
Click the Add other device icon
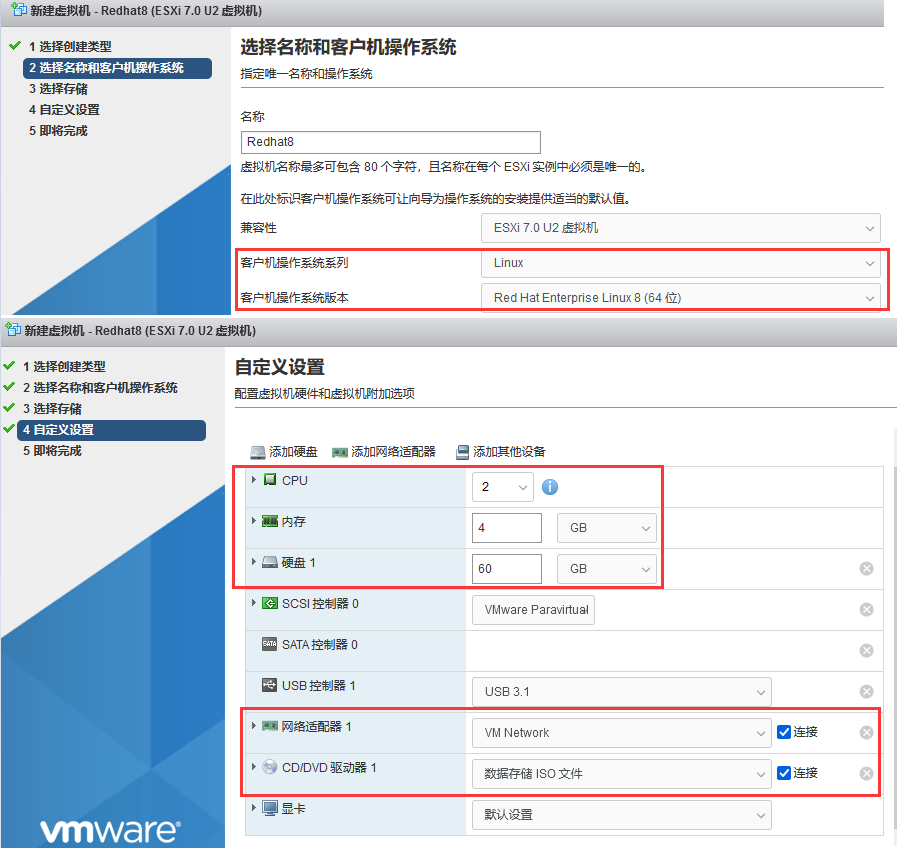[462, 453]
